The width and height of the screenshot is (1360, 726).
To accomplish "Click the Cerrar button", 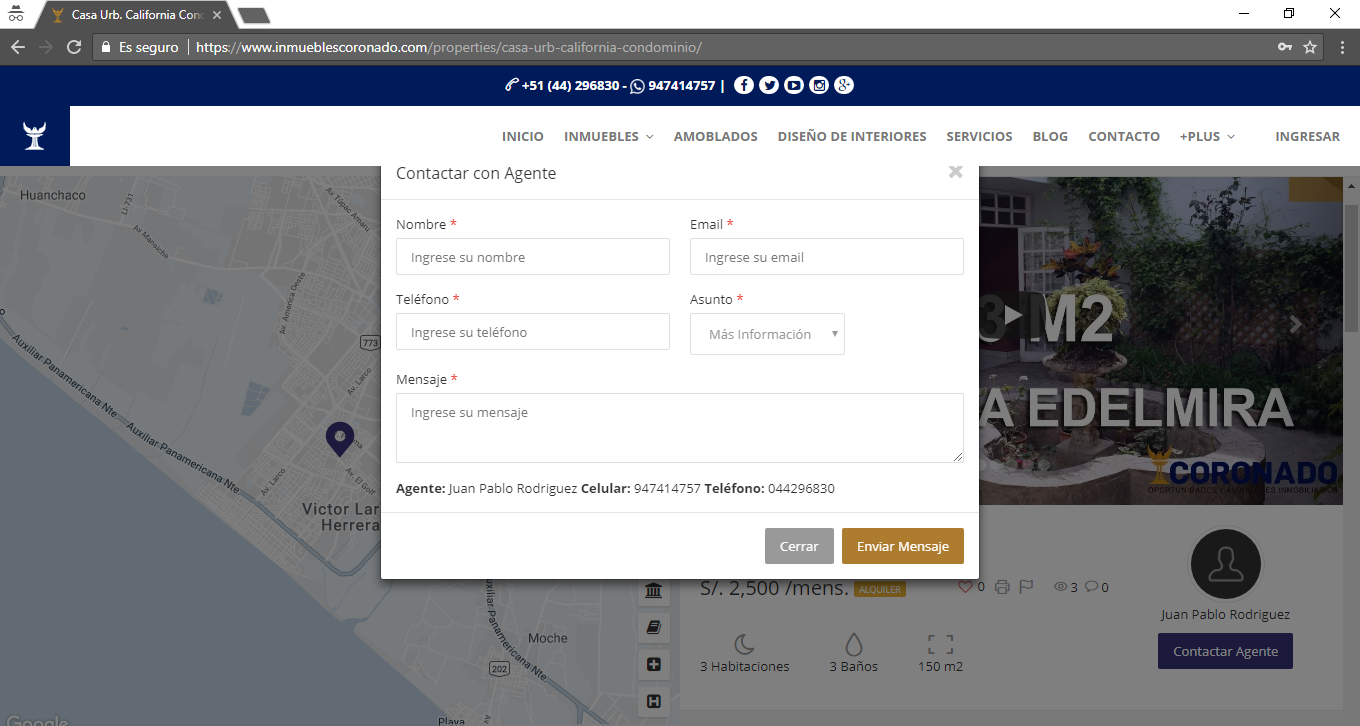I will pyautogui.click(x=799, y=546).
